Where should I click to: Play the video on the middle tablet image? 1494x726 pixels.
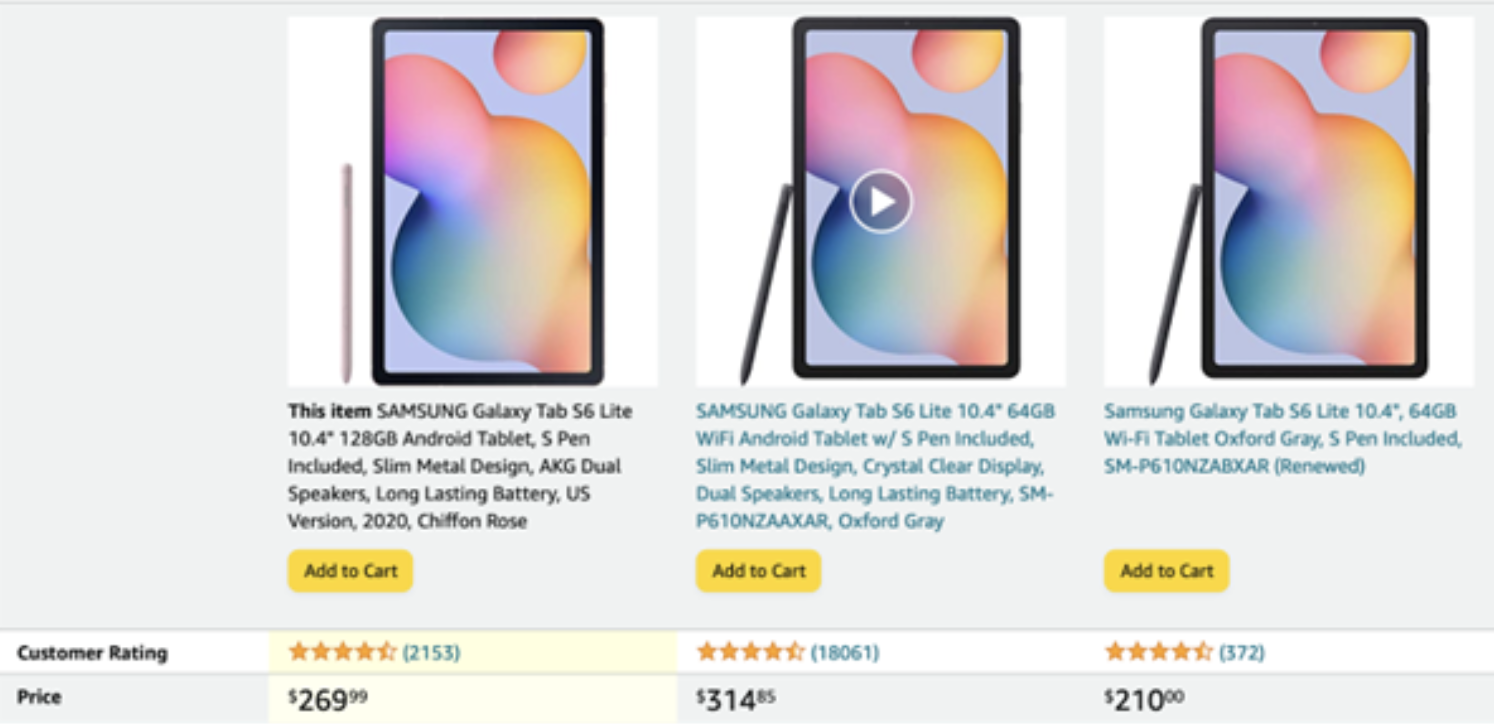pyautogui.click(x=881, y=202)
